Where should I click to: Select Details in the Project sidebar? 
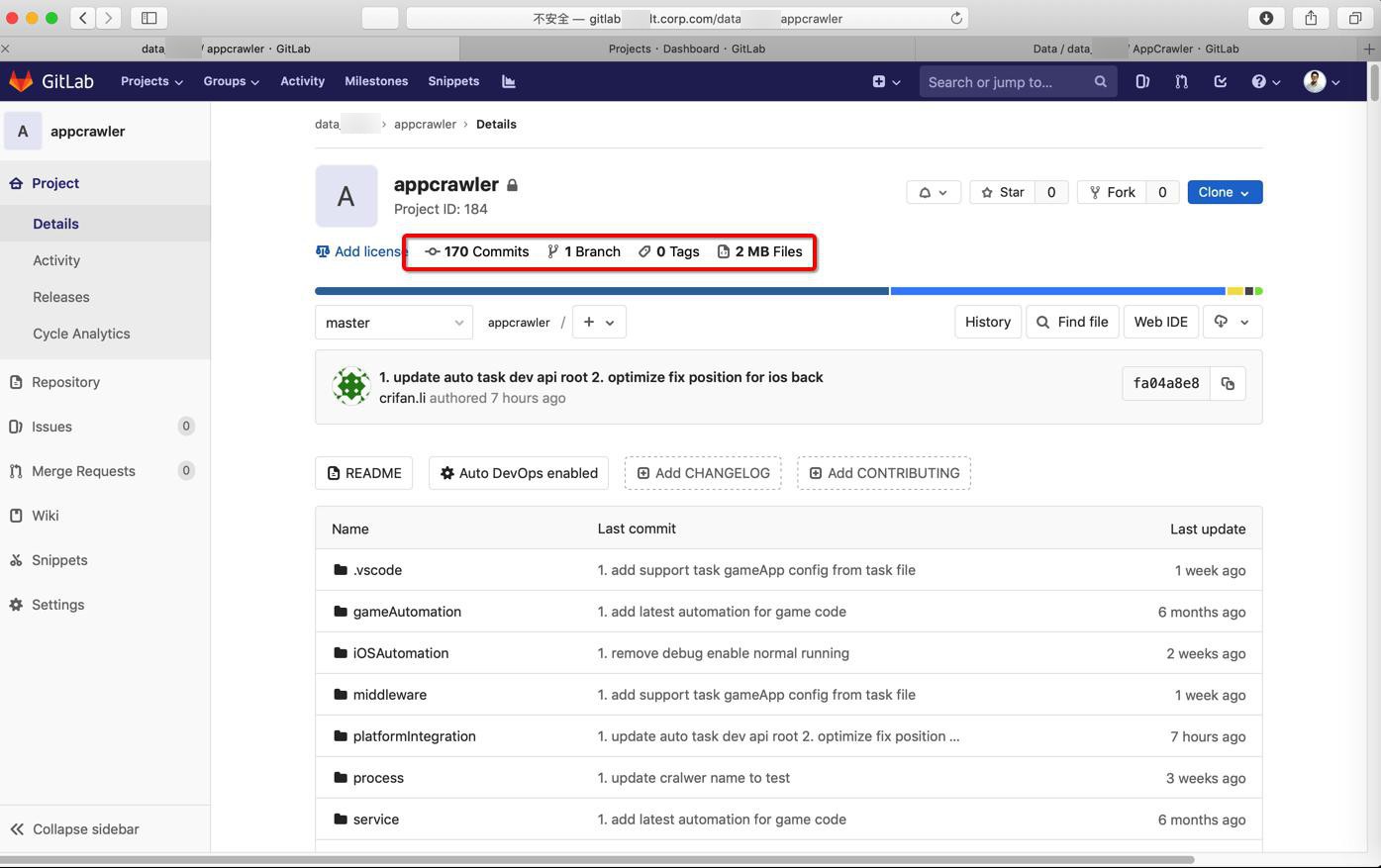[x=105, y=224]
